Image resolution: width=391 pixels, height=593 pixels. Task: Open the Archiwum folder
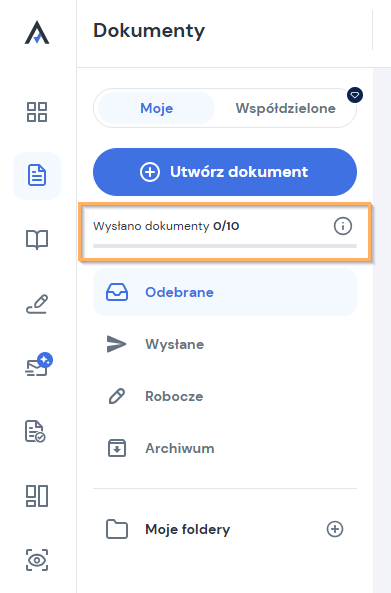[225, 448]
